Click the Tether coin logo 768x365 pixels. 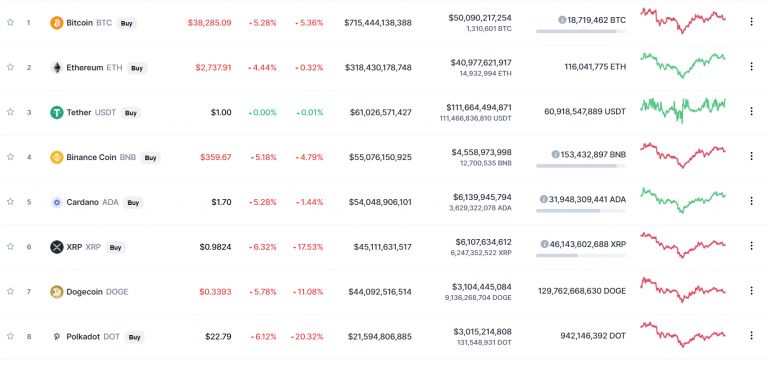[57, 113]
